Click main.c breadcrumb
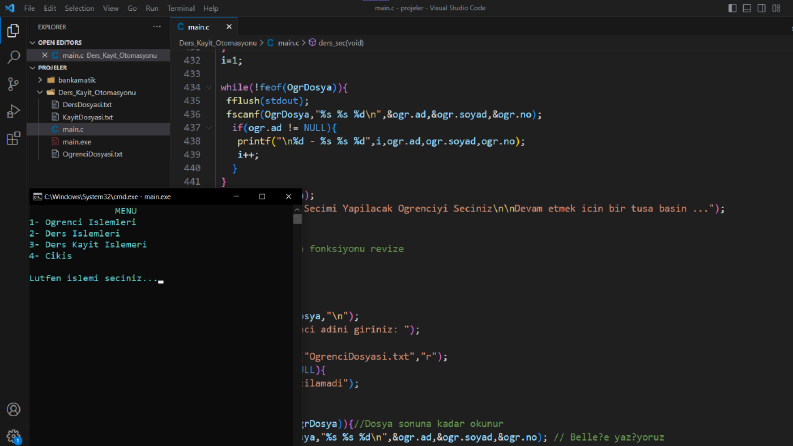 pos(288,43)
